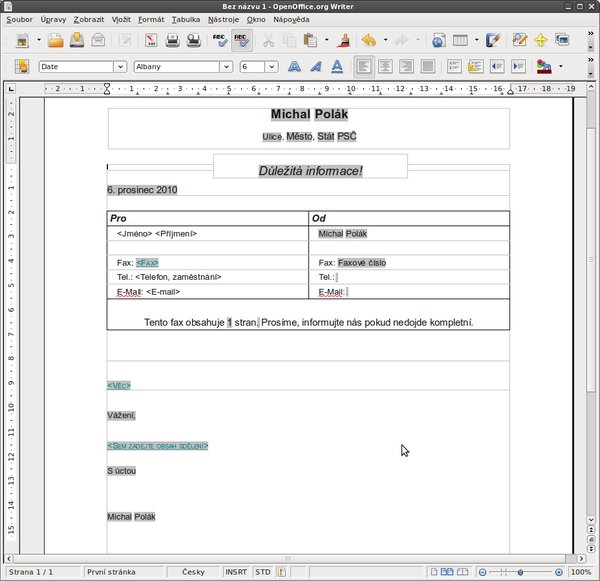Click the INSRT insert mode indicator
Image resolution: width=600 pixels, height=581 pixels.
(x=236, y=572)
